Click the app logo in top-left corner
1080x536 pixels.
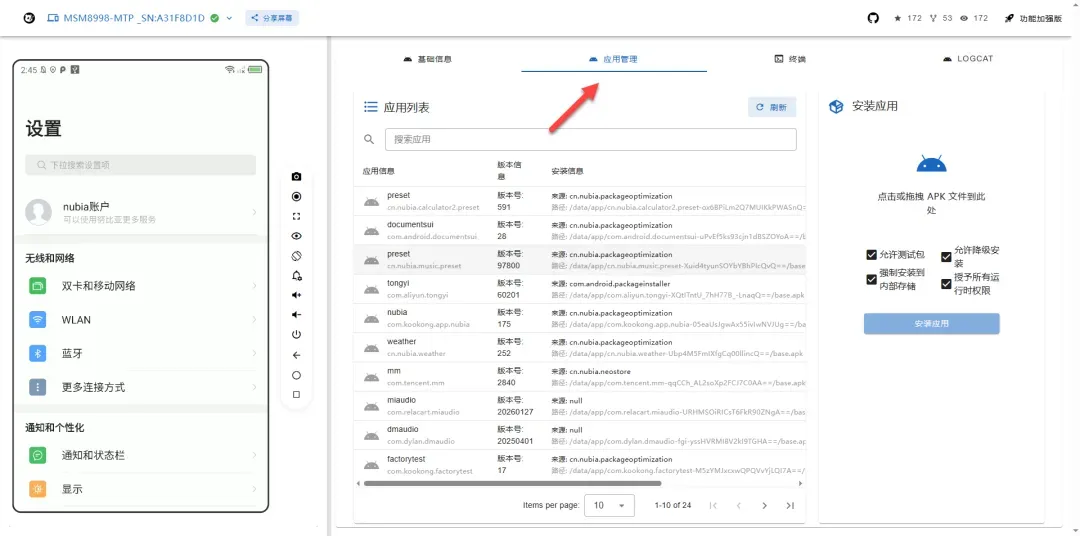29,18
